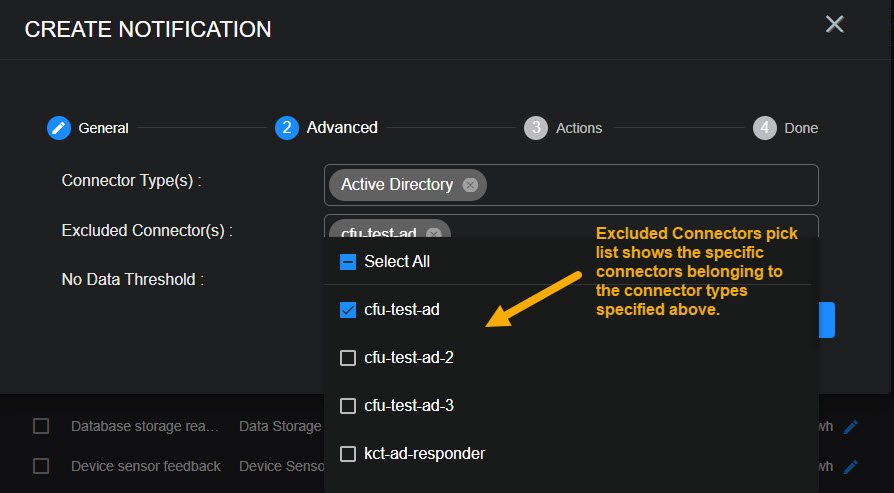
Task: Select step 4 Done circle
Action: pyautogui.click(x=765, y=128)
